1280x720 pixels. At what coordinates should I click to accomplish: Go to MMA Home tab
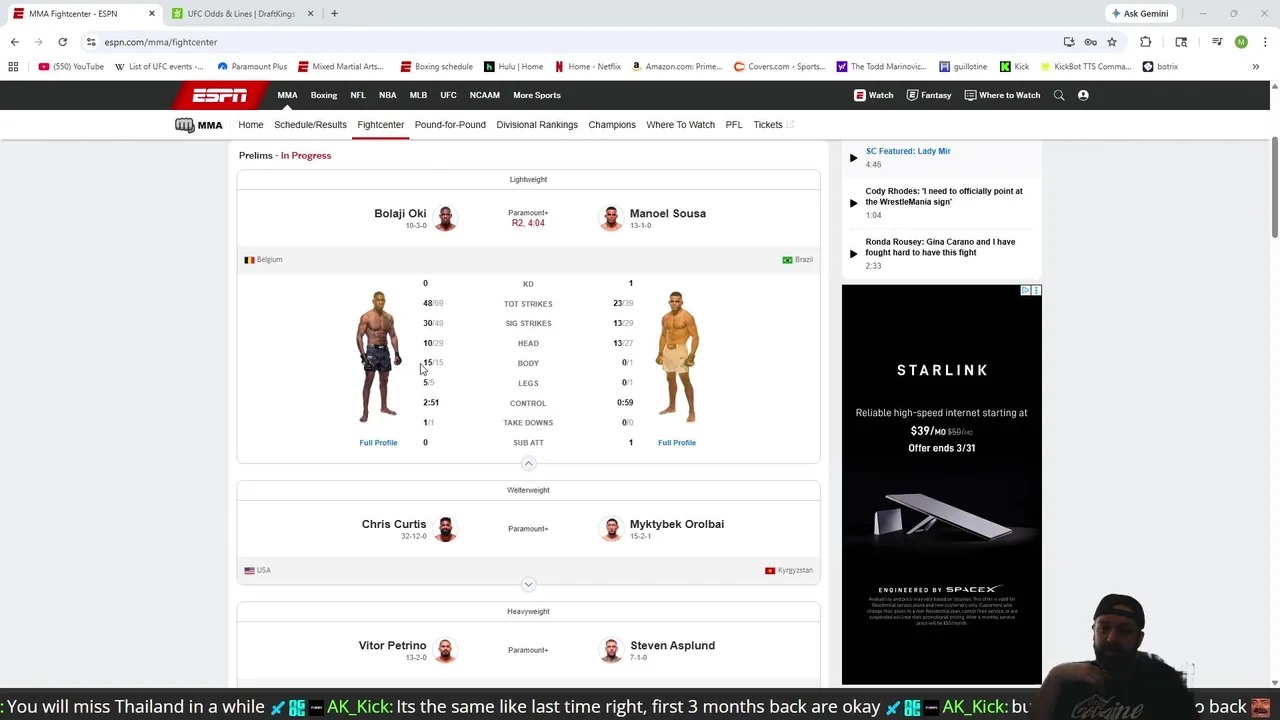251,125
